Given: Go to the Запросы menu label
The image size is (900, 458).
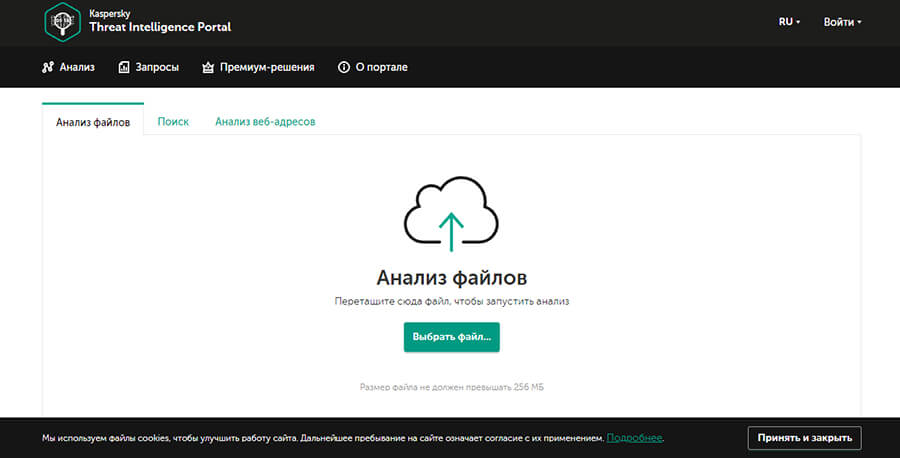Looking at the screenshot, I should coord(157,68).
